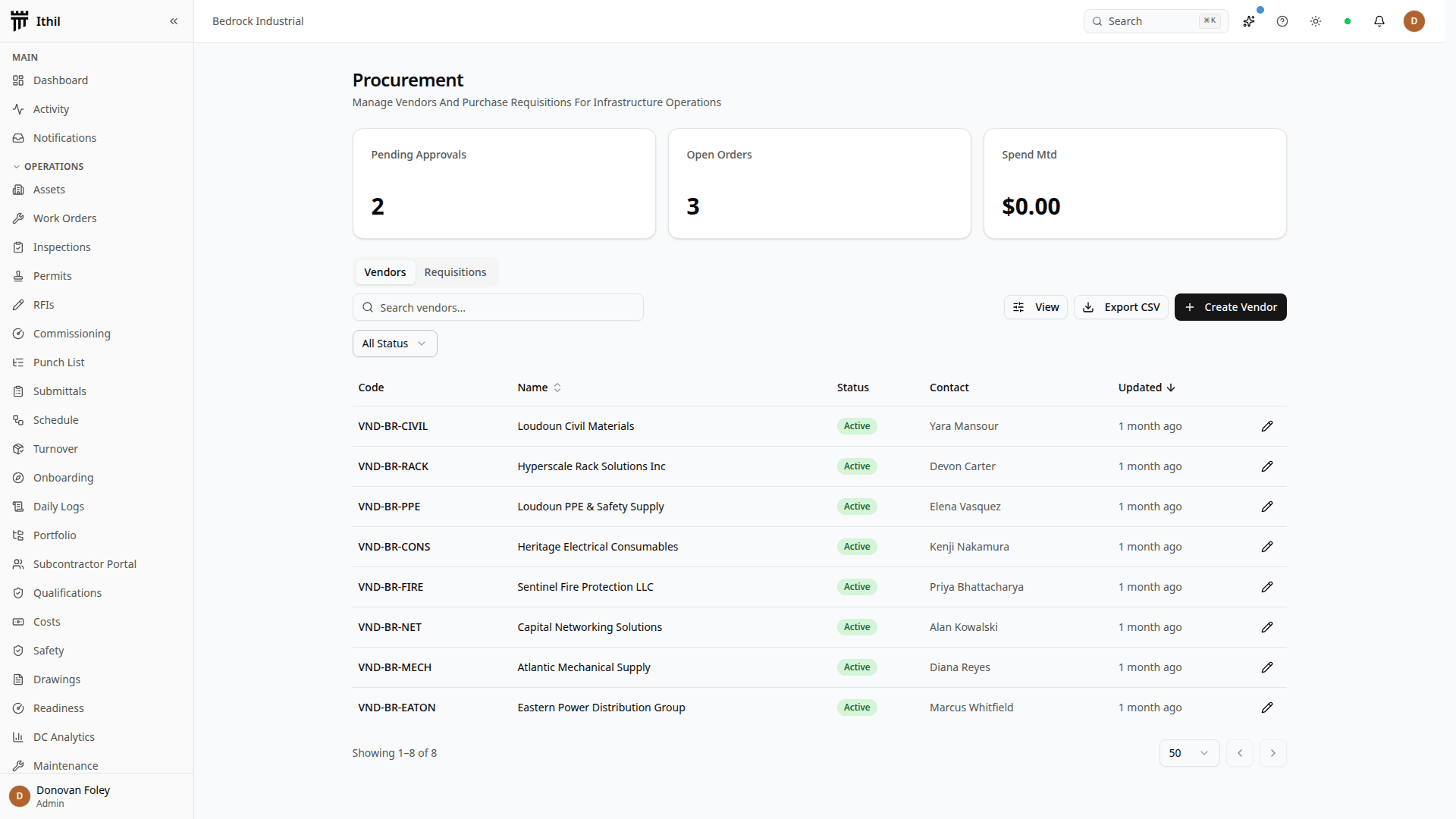Open Readiness in sidebar
The width and height of the screenshot is (1456, 819).
click(96, 708)
